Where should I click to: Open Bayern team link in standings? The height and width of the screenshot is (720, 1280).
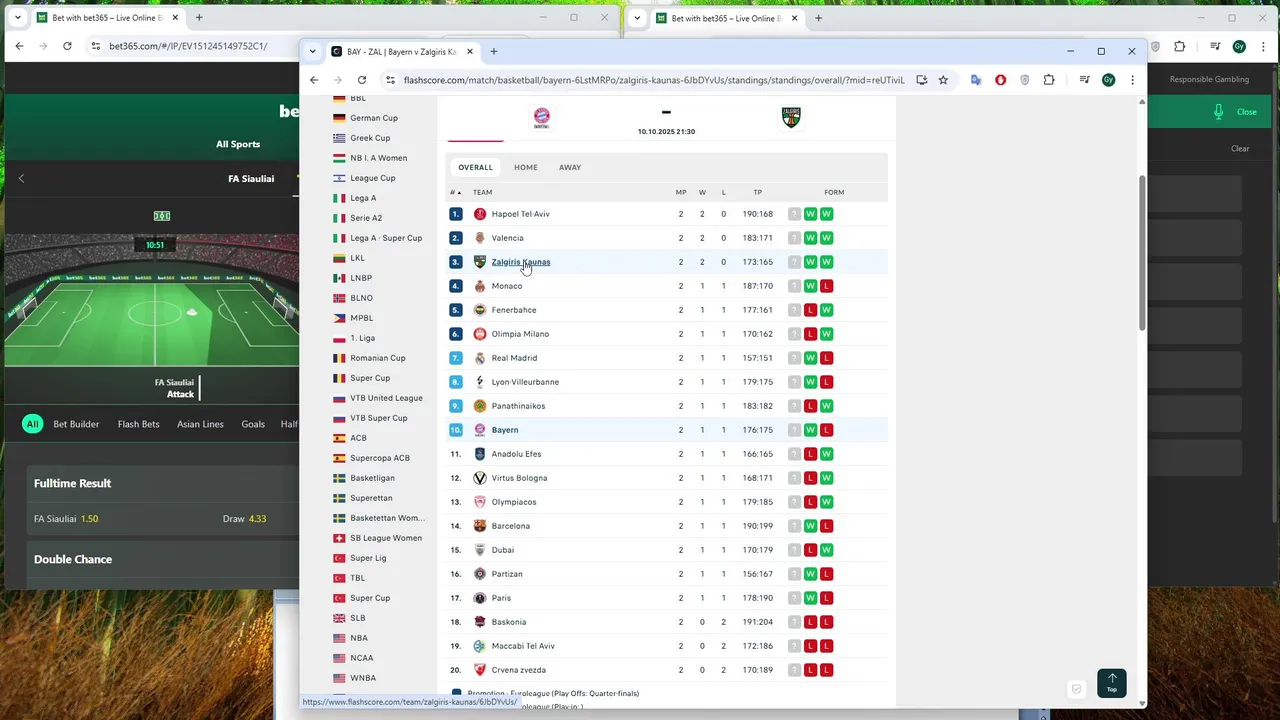[x=505, y=430]
